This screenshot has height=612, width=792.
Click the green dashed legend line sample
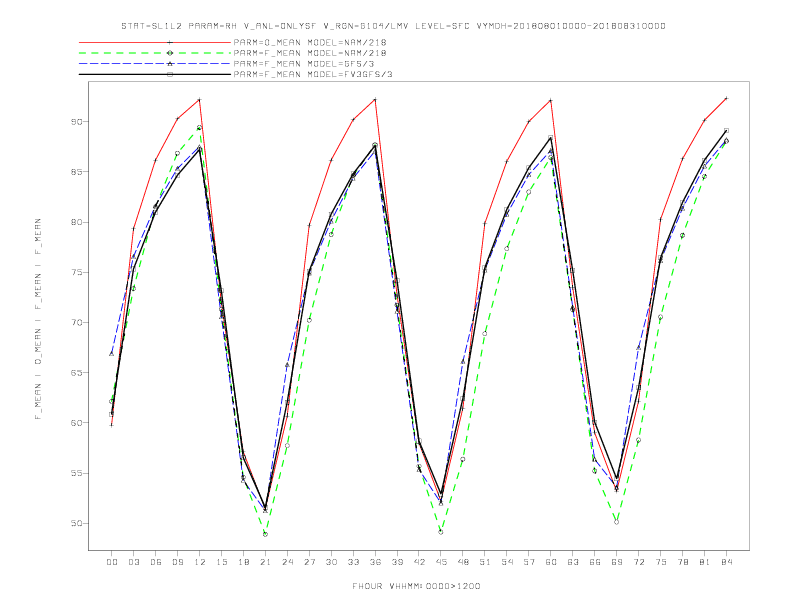coord(155,53)
